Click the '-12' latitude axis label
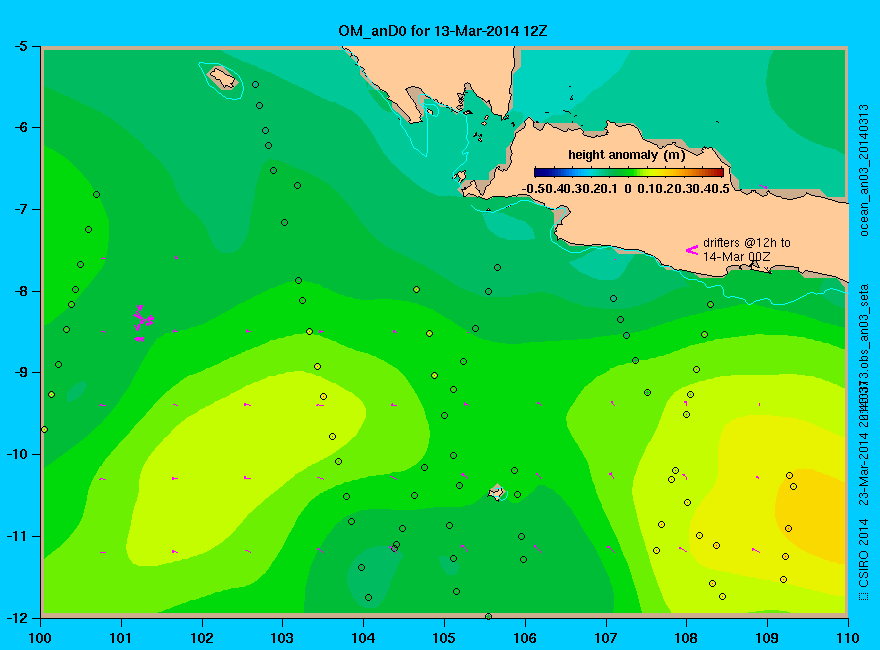Viewport: 880px width, 650px height. tap(16, 617)
